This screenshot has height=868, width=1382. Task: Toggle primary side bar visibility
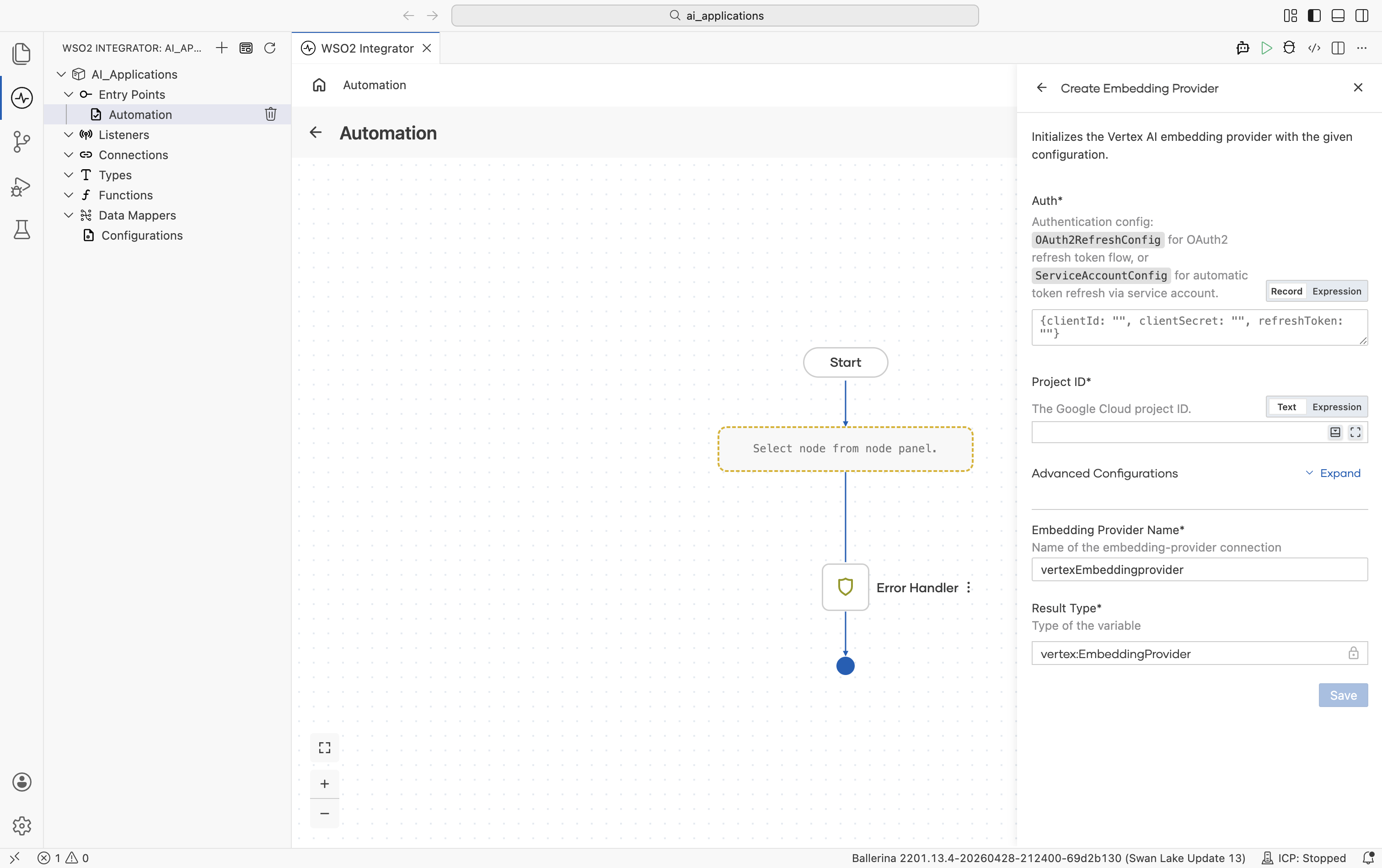1314,16
